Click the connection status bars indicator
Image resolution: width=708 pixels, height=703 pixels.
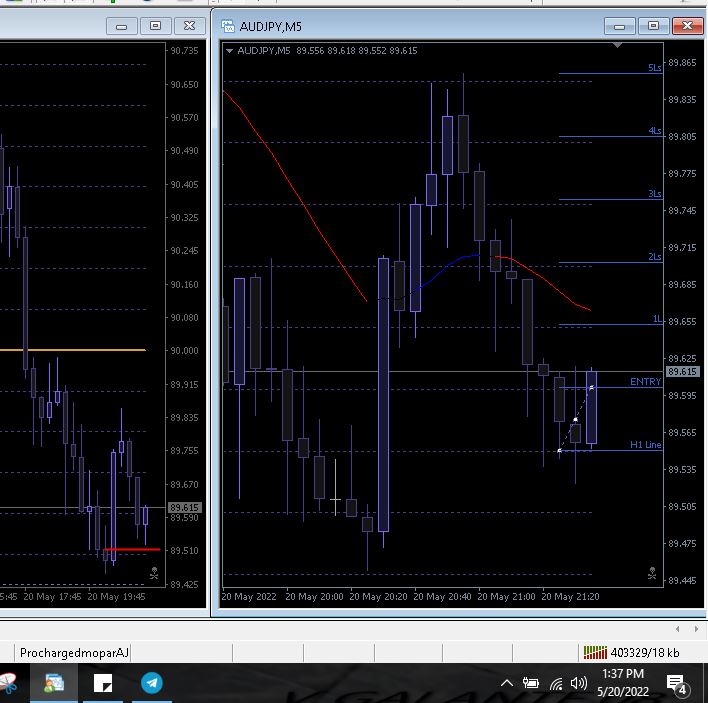coord(594,653)
